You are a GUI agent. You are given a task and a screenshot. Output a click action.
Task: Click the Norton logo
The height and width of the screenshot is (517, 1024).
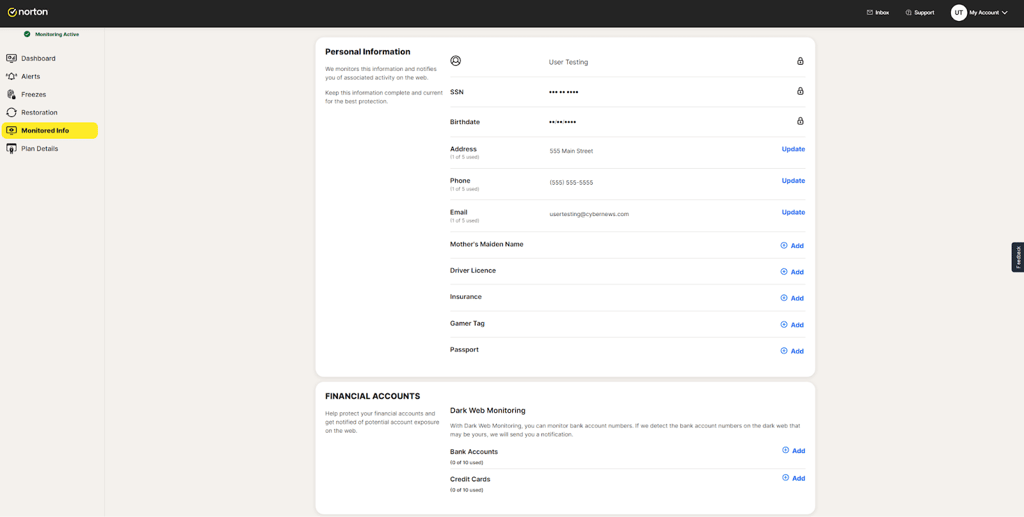[x=27, y=12]
